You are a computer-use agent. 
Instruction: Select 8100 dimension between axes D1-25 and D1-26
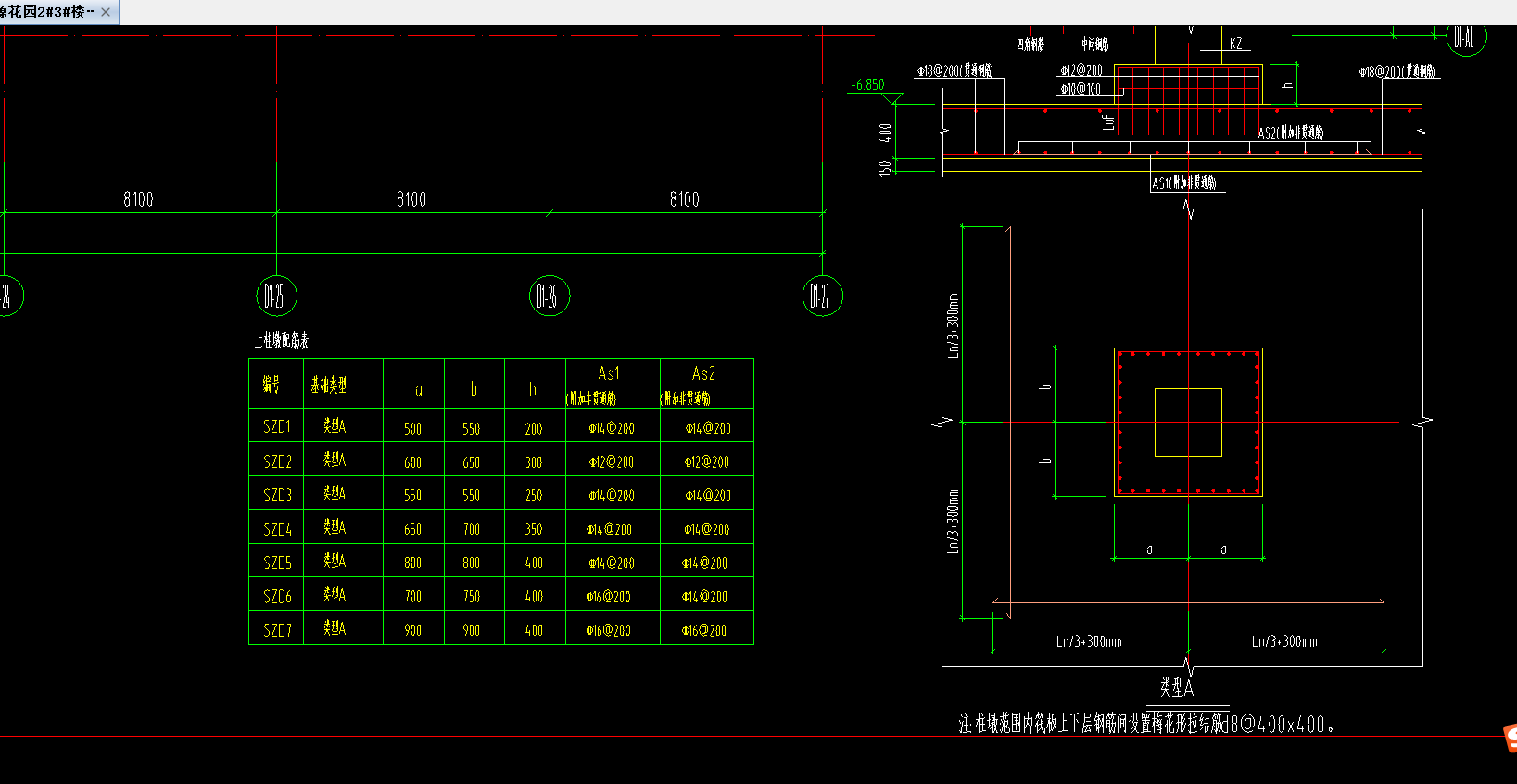pos(411,199)
